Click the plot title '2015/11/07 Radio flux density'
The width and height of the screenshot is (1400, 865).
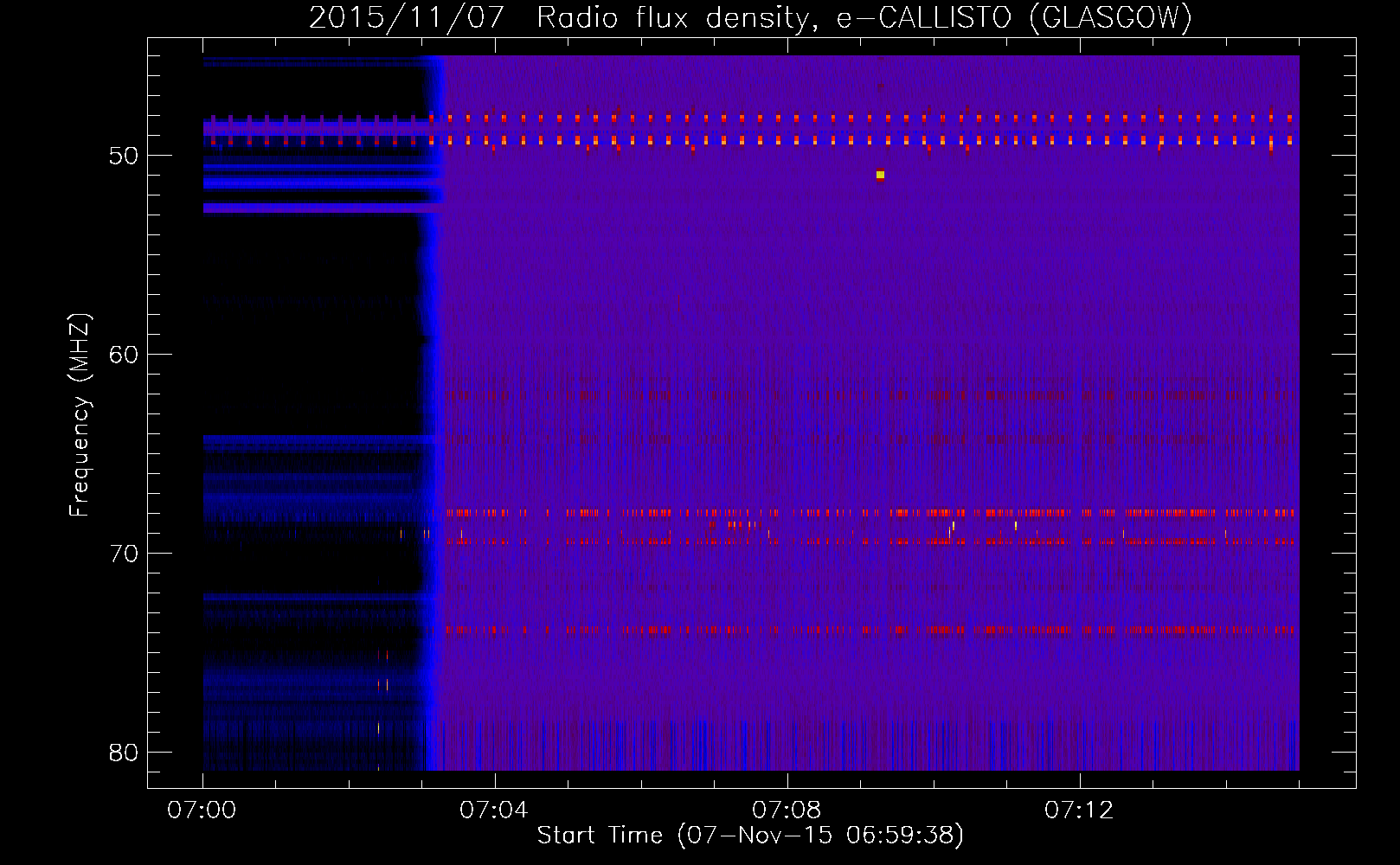[x=750, y=17]
